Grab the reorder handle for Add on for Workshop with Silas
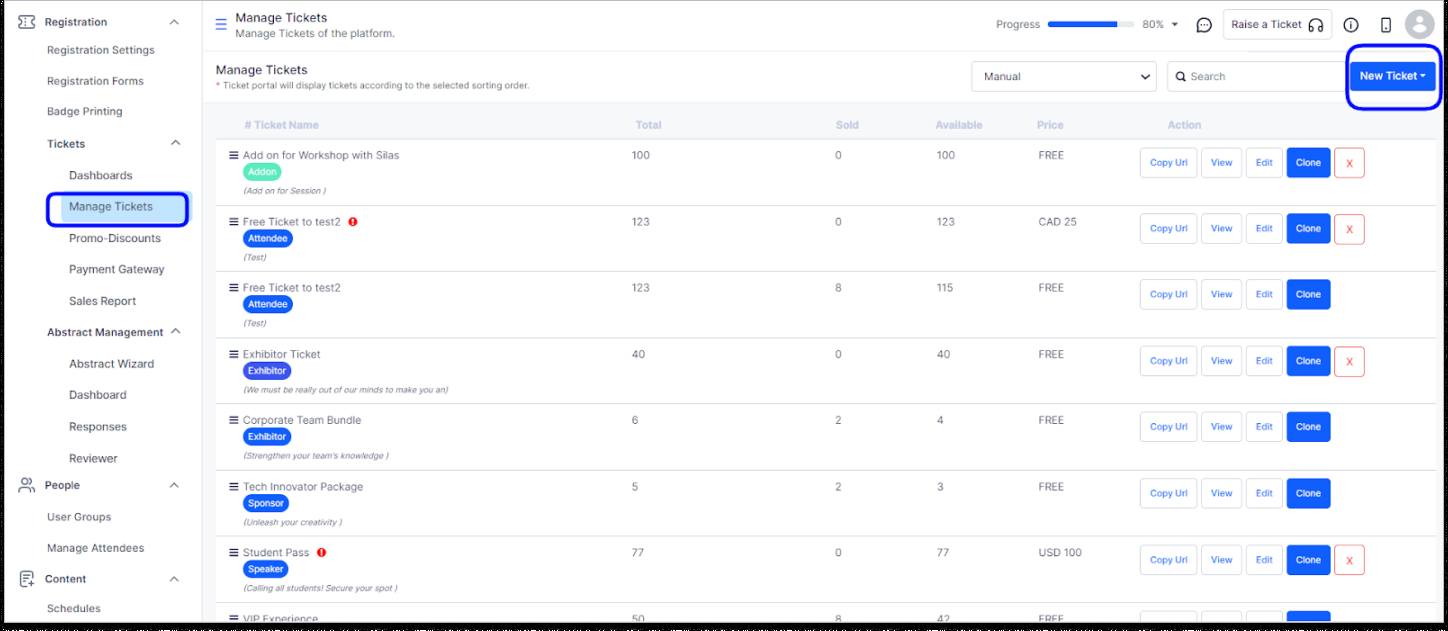This screenshot has height=631, width=1448. (x=233, y=155)
